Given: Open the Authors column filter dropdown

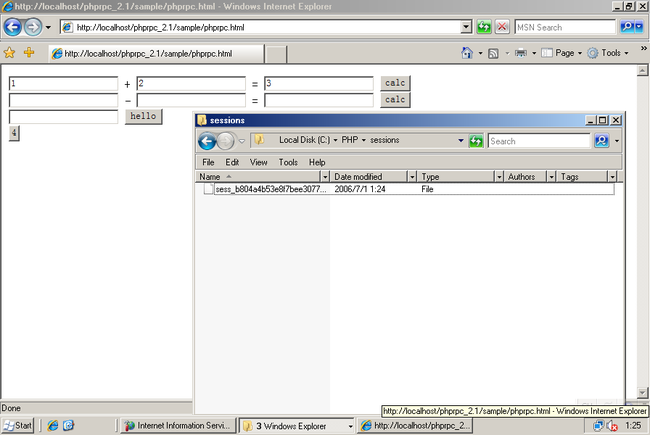Looking at the screenshot, I should [x=551, y=177].
